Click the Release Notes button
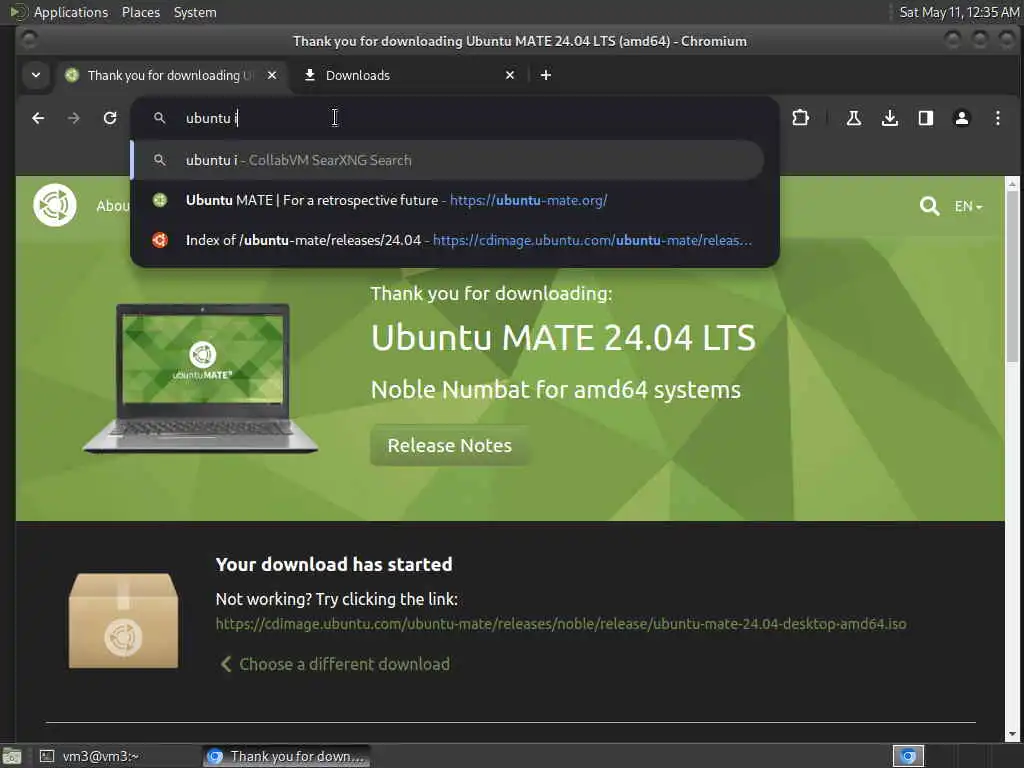 tap(449, 445)
